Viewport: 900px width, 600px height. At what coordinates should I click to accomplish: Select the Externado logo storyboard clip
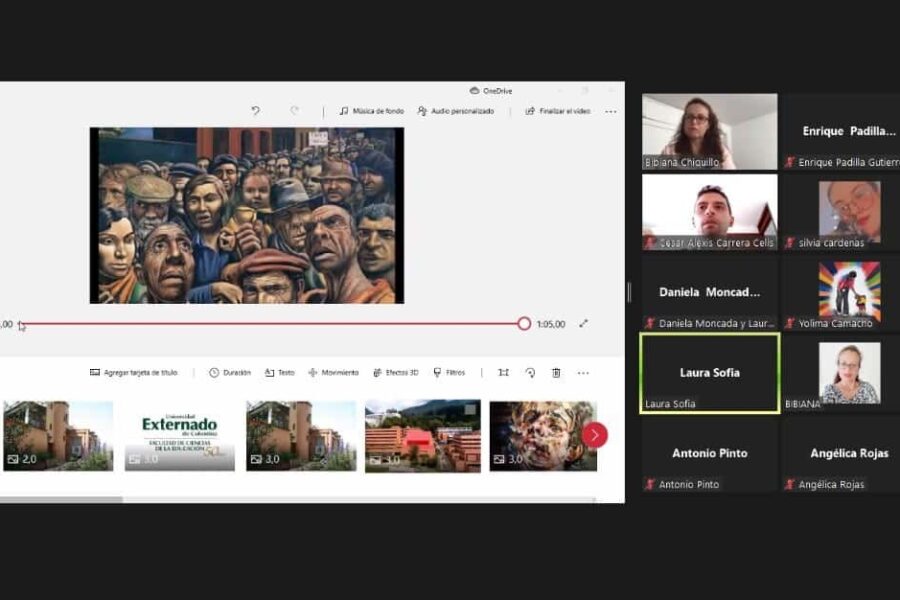click(x=180, y=435)
